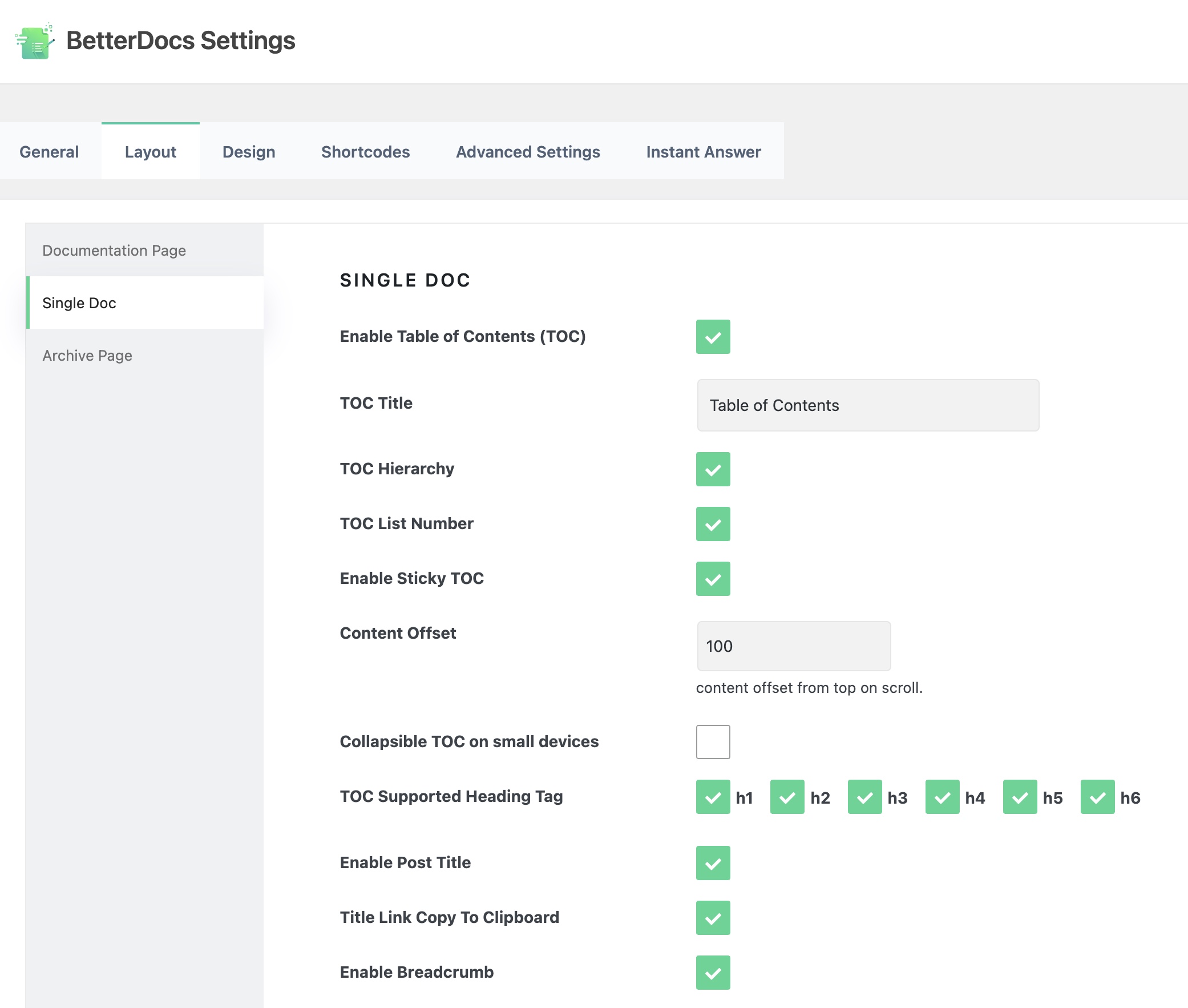This screenshot has height=1008, width=1188.
Task: Open the General tab
Action: pos(49,151)
